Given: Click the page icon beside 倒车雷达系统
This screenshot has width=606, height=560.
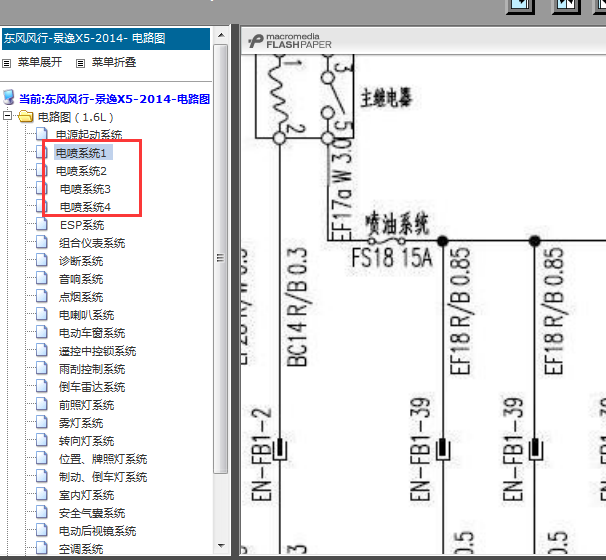Looking at the screenshot, I should 42,386.
